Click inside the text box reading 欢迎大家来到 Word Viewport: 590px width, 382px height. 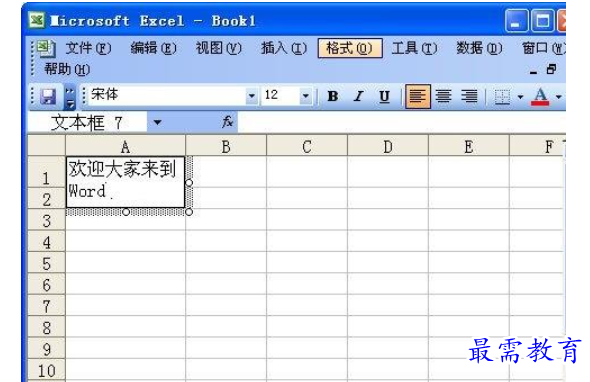[125, 182]
